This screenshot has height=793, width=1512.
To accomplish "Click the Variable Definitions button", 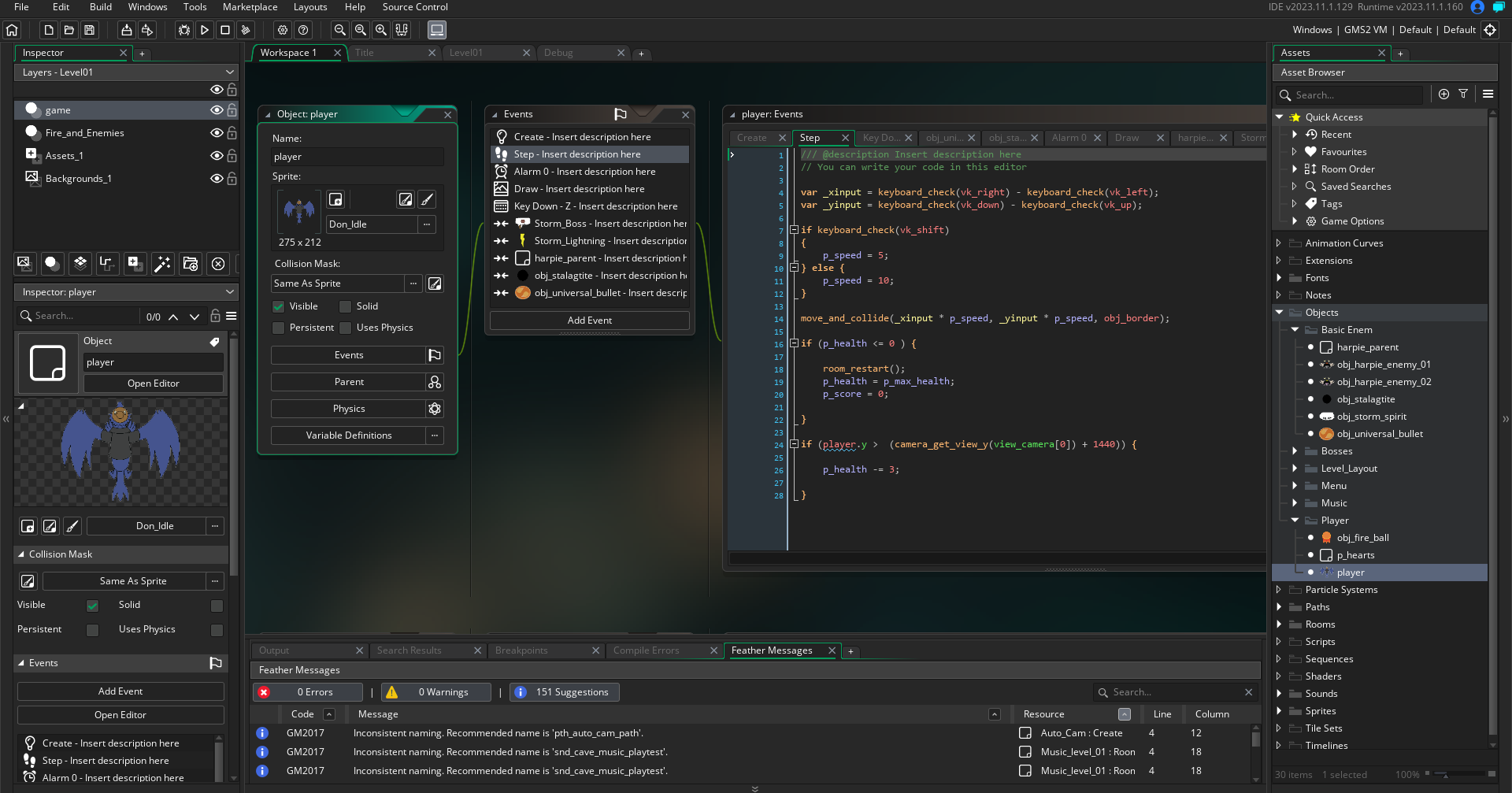I will (x=348, y=435).
